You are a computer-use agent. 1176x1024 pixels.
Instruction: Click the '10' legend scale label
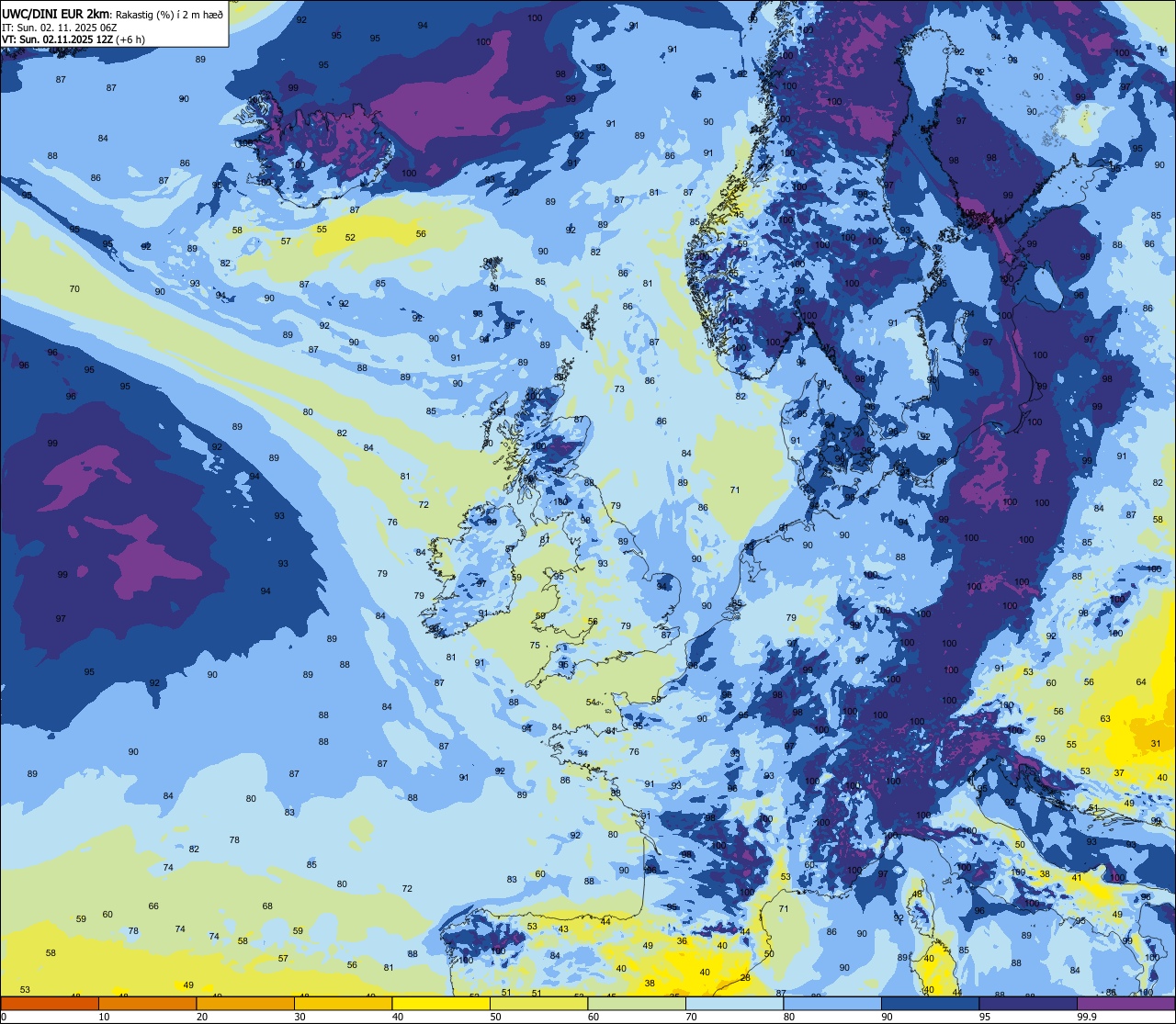coord(104,1017)
